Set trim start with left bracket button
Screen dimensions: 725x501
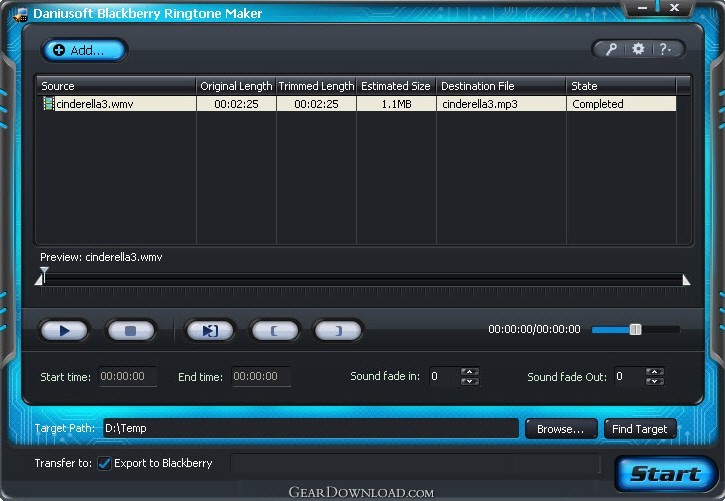pyautogui.click(x=275, y=330)
